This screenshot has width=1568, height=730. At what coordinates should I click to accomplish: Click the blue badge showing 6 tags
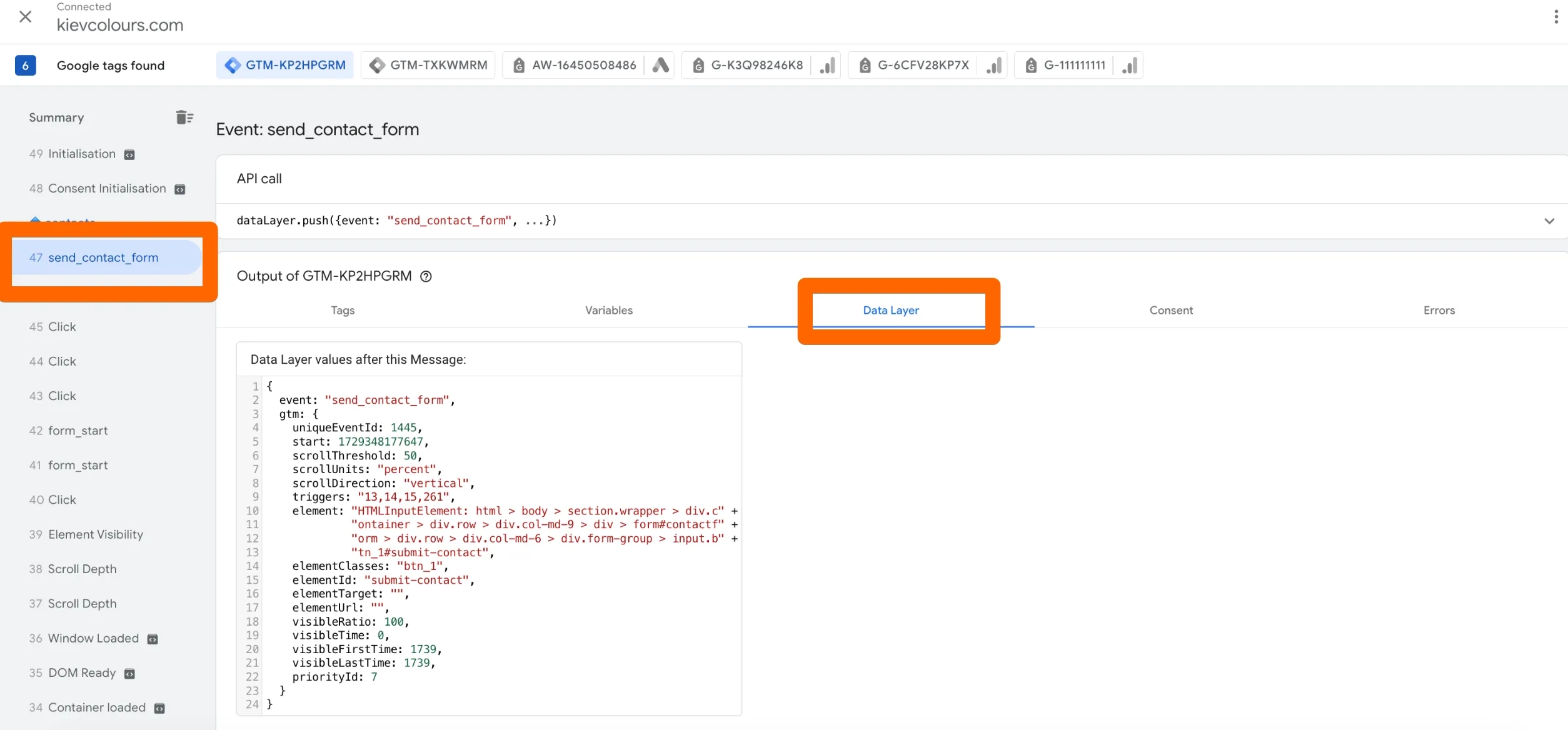coord(25,65)
